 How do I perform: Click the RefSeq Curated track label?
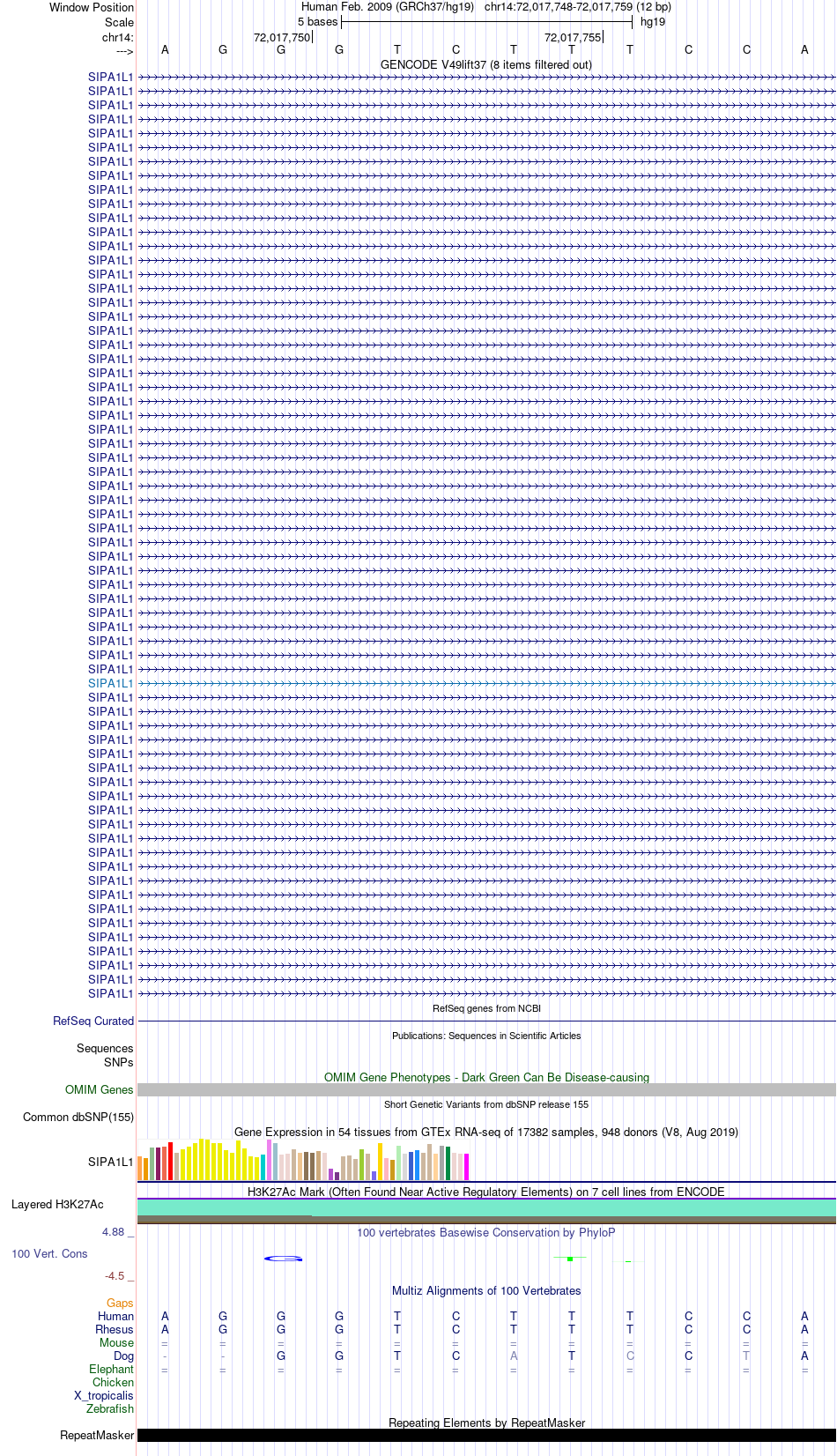point(93,1021)
